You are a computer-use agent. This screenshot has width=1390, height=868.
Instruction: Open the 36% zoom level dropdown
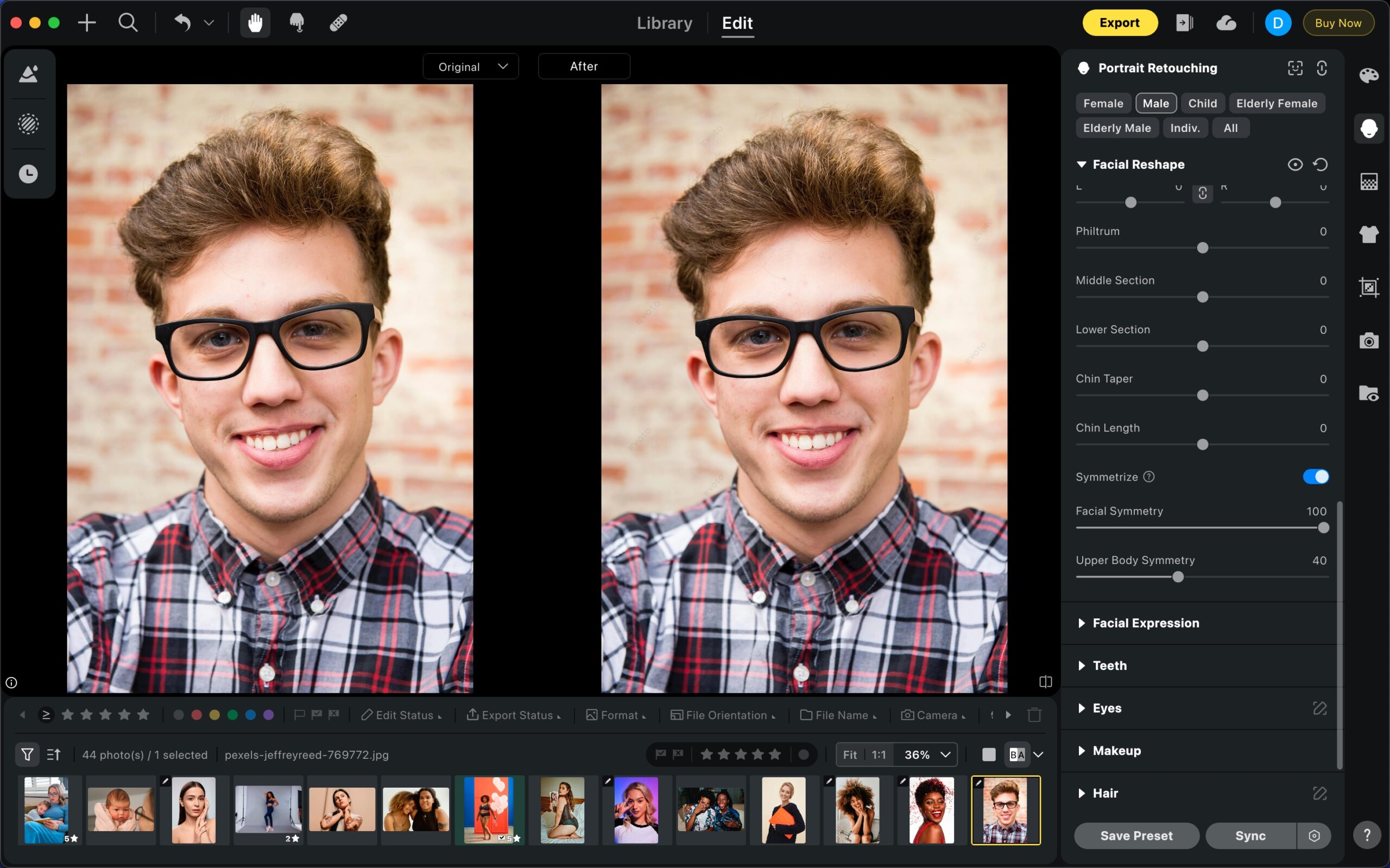926,755
